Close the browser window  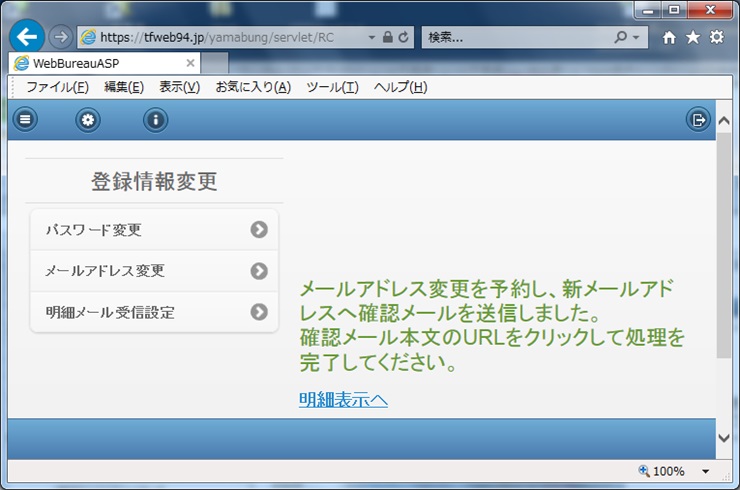tap(710, 10)
